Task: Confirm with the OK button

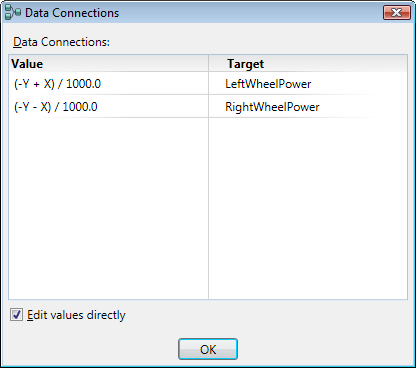Action: tap(208, 349)
